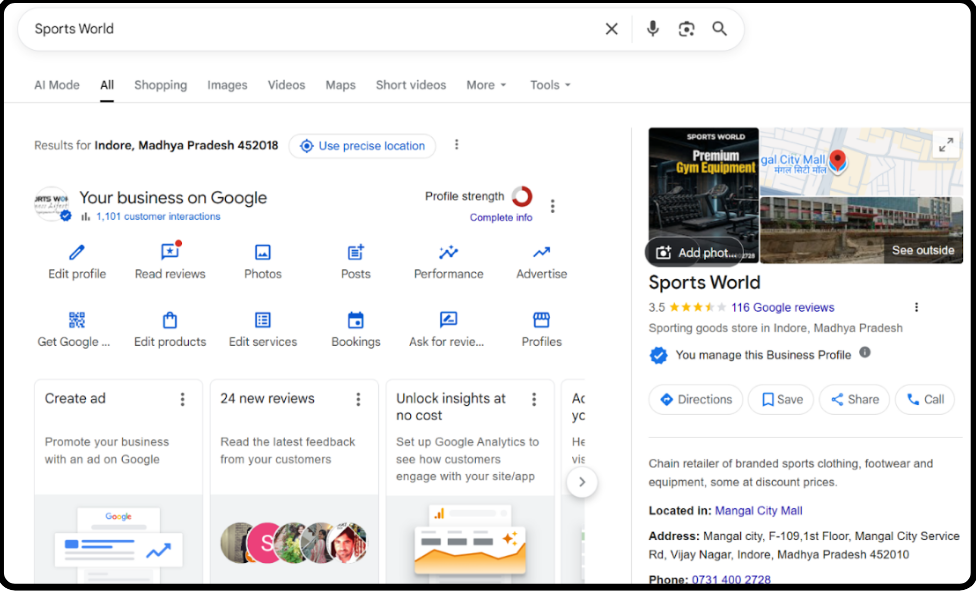
Task: Open Read reviews icon
Action: click(x=170, y=253)
